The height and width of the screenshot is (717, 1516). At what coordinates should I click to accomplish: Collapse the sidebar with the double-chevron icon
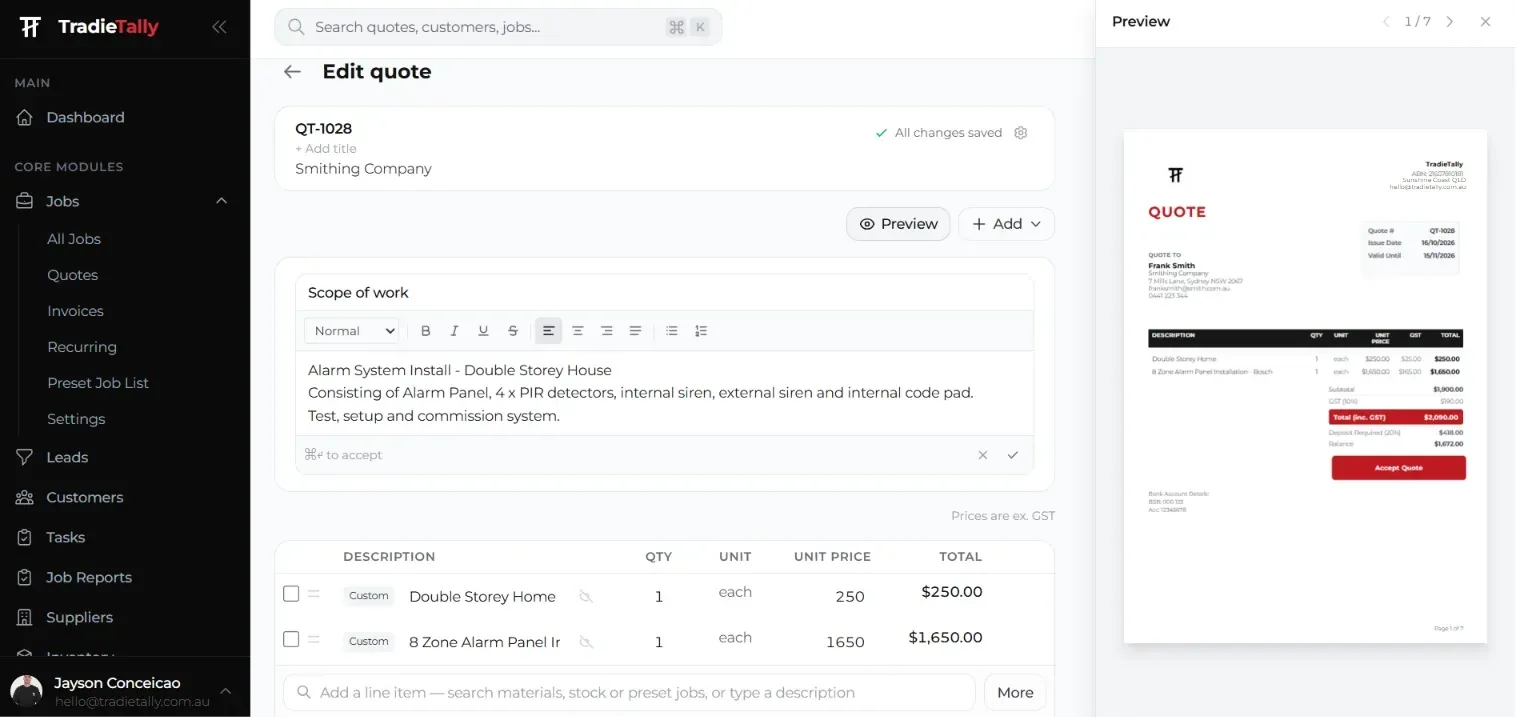[219, 27]
